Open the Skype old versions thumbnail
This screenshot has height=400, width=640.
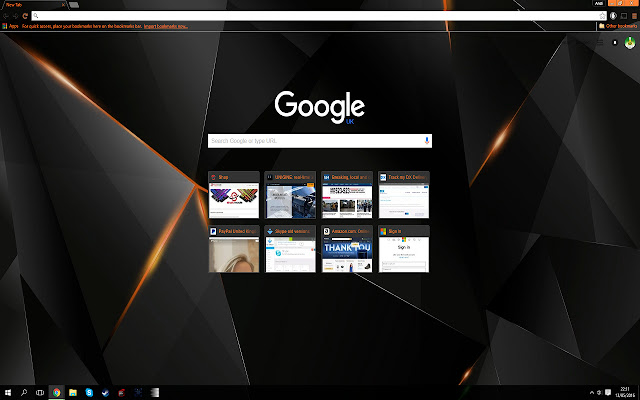pos(290,249)
